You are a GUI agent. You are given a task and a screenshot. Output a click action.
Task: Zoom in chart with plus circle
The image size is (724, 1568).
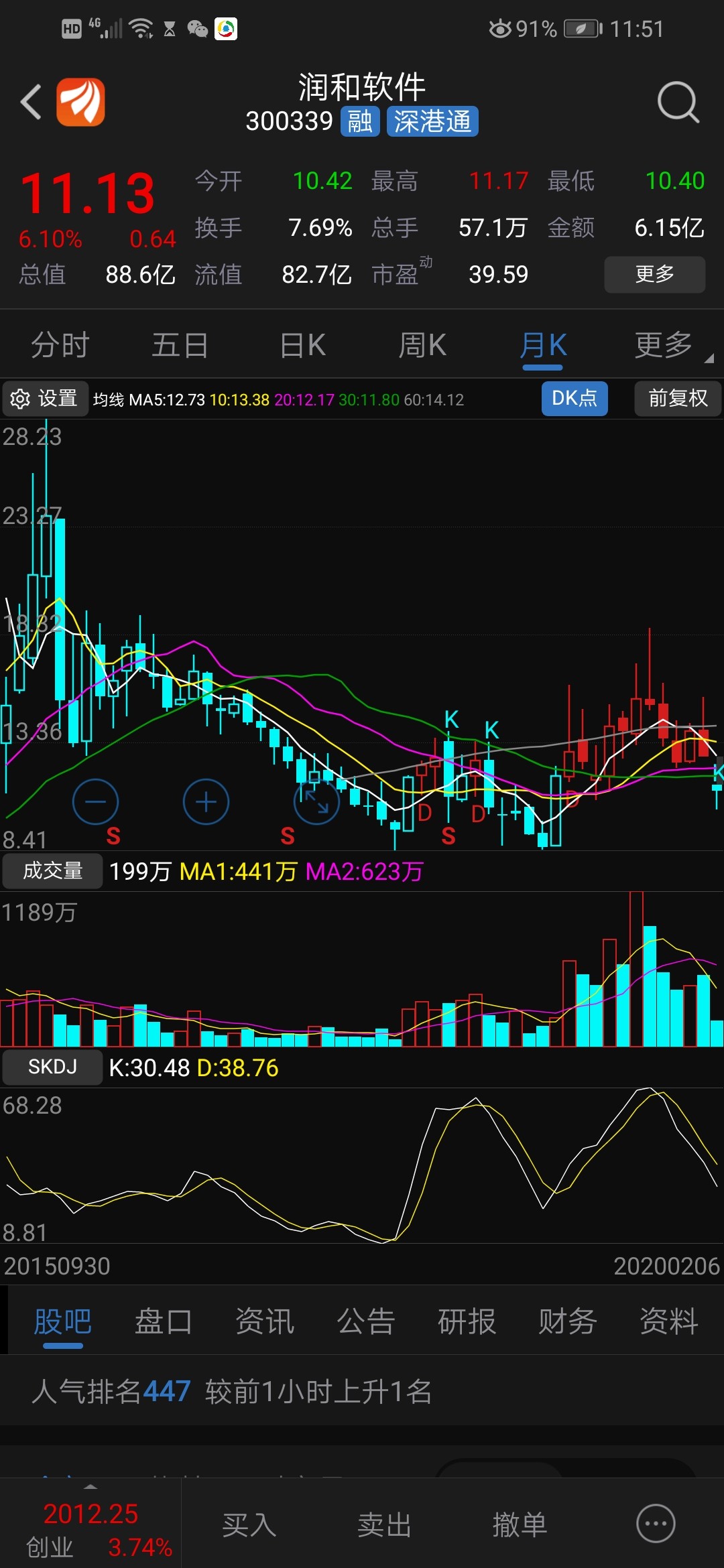(x=206, y=801)
